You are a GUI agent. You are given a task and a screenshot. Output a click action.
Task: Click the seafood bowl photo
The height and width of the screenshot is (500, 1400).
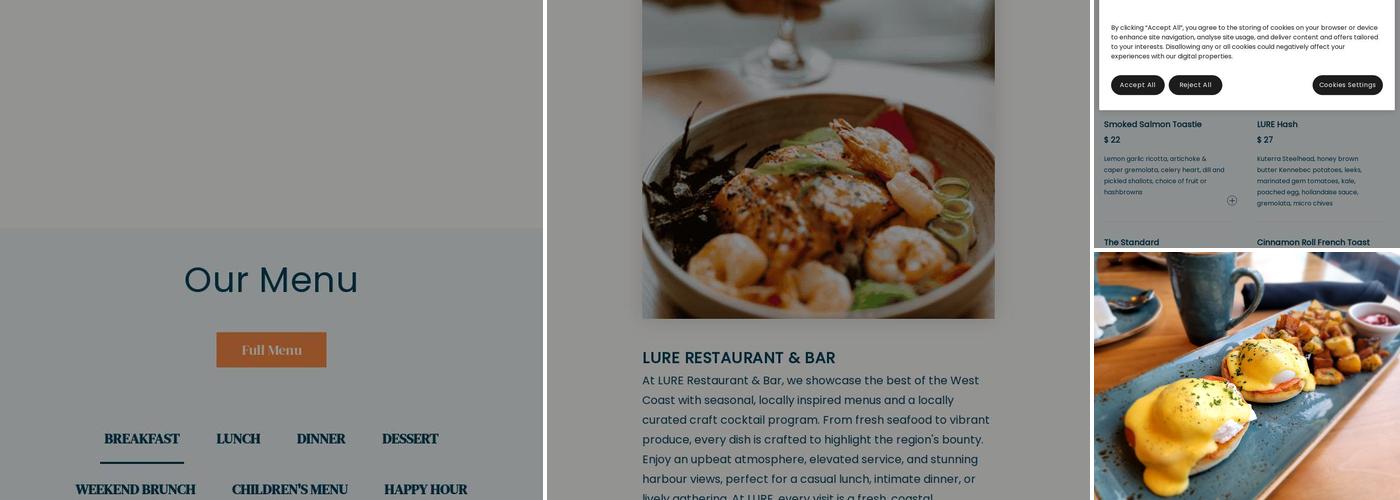(818, 159)
